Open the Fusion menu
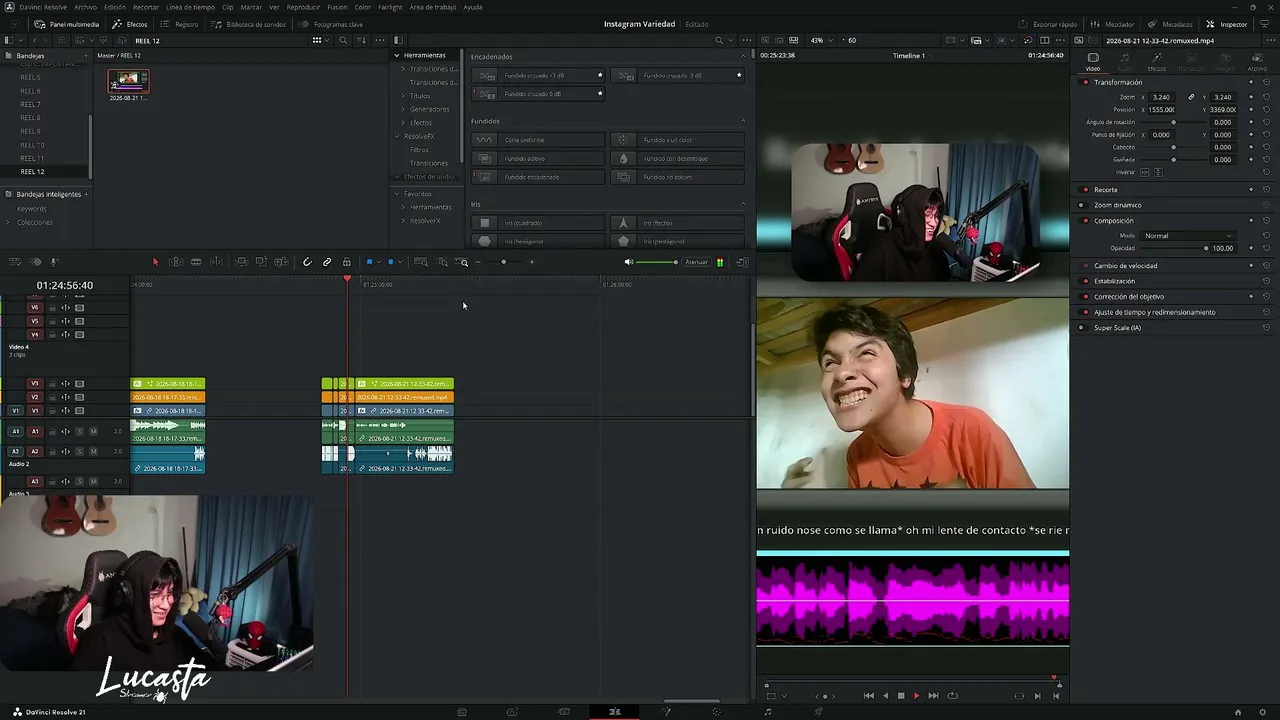Viewport: 1280px width, 720px height. (x=337, y=7)
